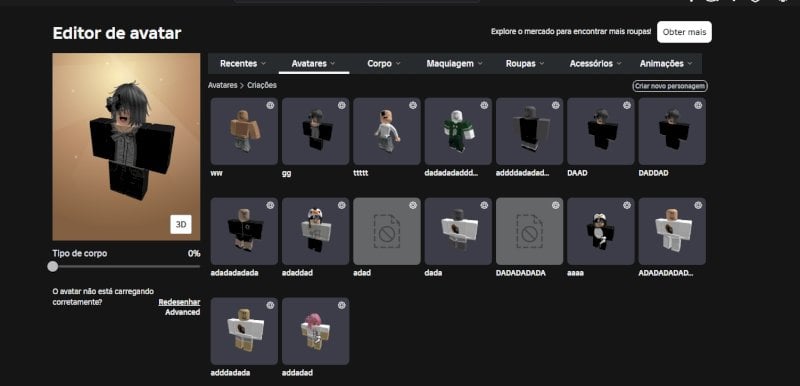
Task: Open settings gear on the ttttt avatar card
Action: click(413, 105)
